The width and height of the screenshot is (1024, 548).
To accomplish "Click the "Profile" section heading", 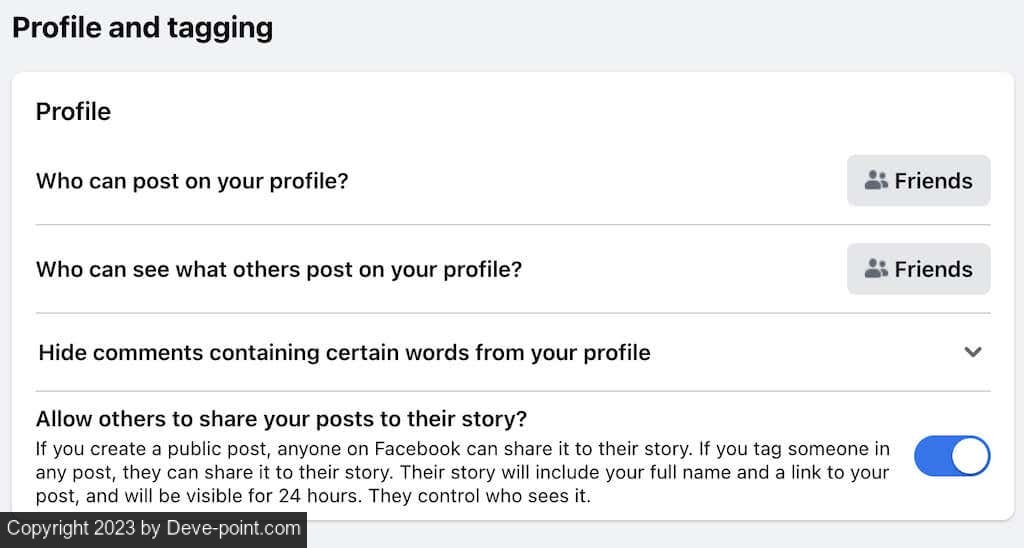I will tap(73, 112).
